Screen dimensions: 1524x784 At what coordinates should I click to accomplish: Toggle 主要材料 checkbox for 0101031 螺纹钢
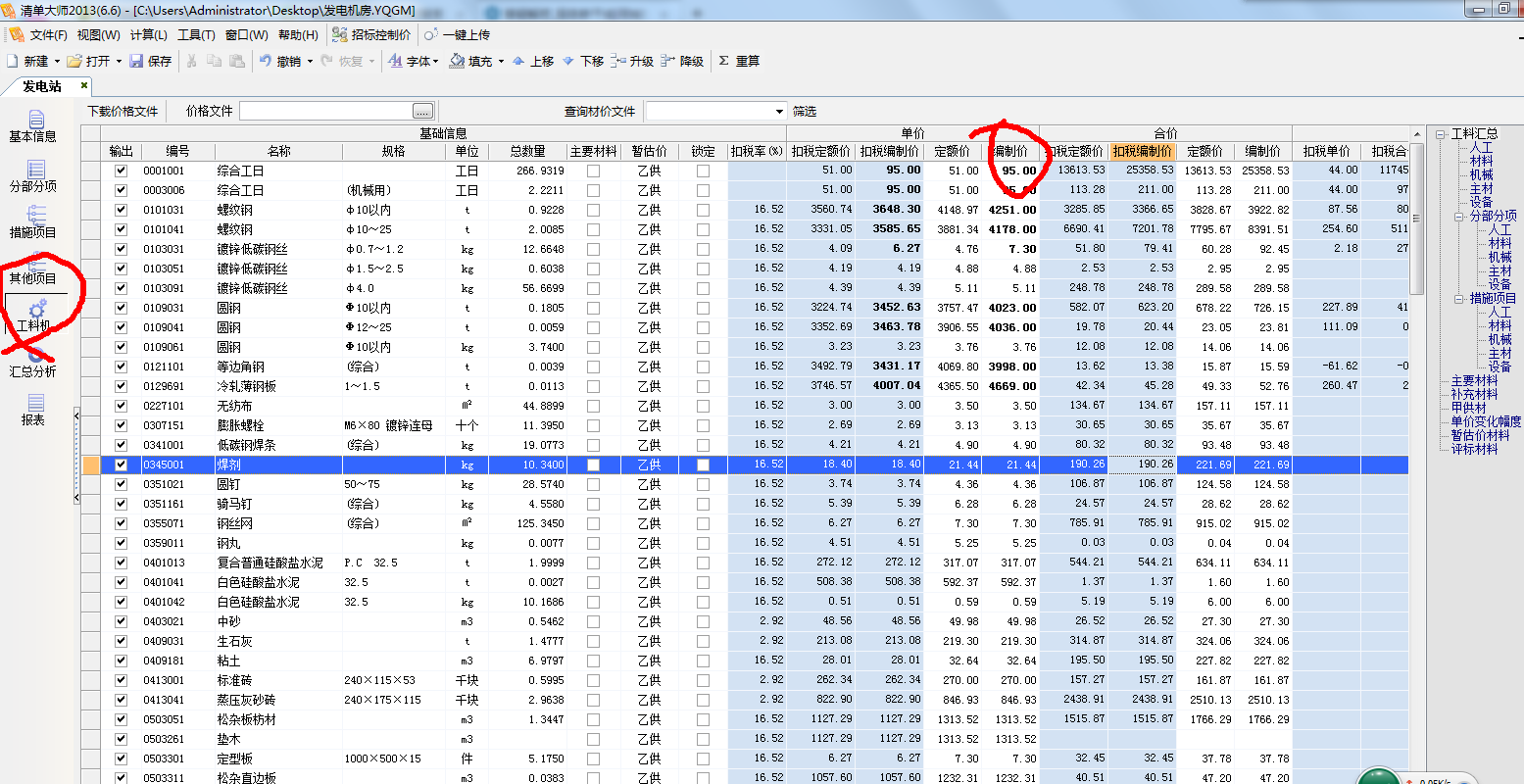tap(593, 210)
